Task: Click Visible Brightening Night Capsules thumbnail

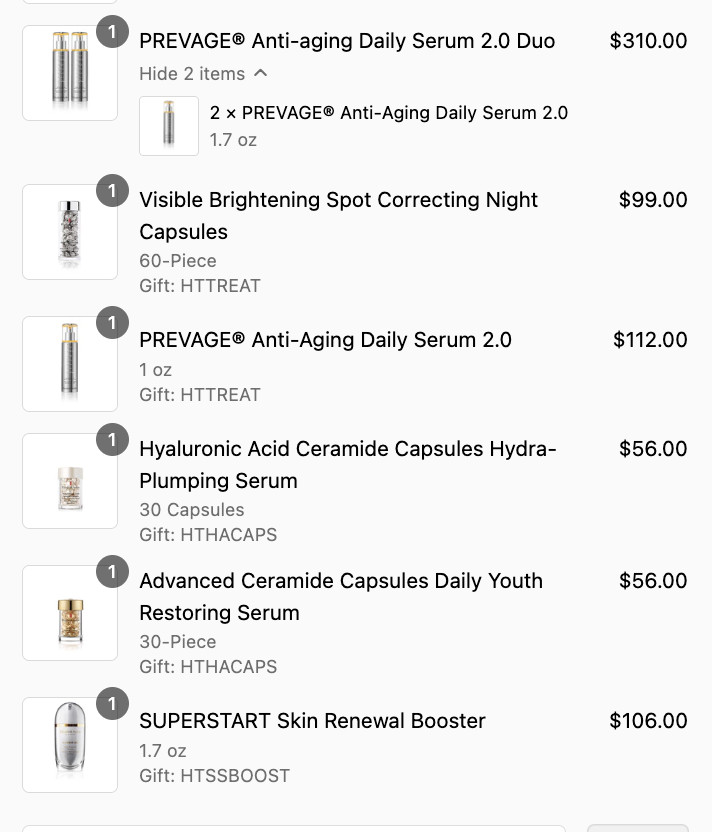Action: [70, 232]
